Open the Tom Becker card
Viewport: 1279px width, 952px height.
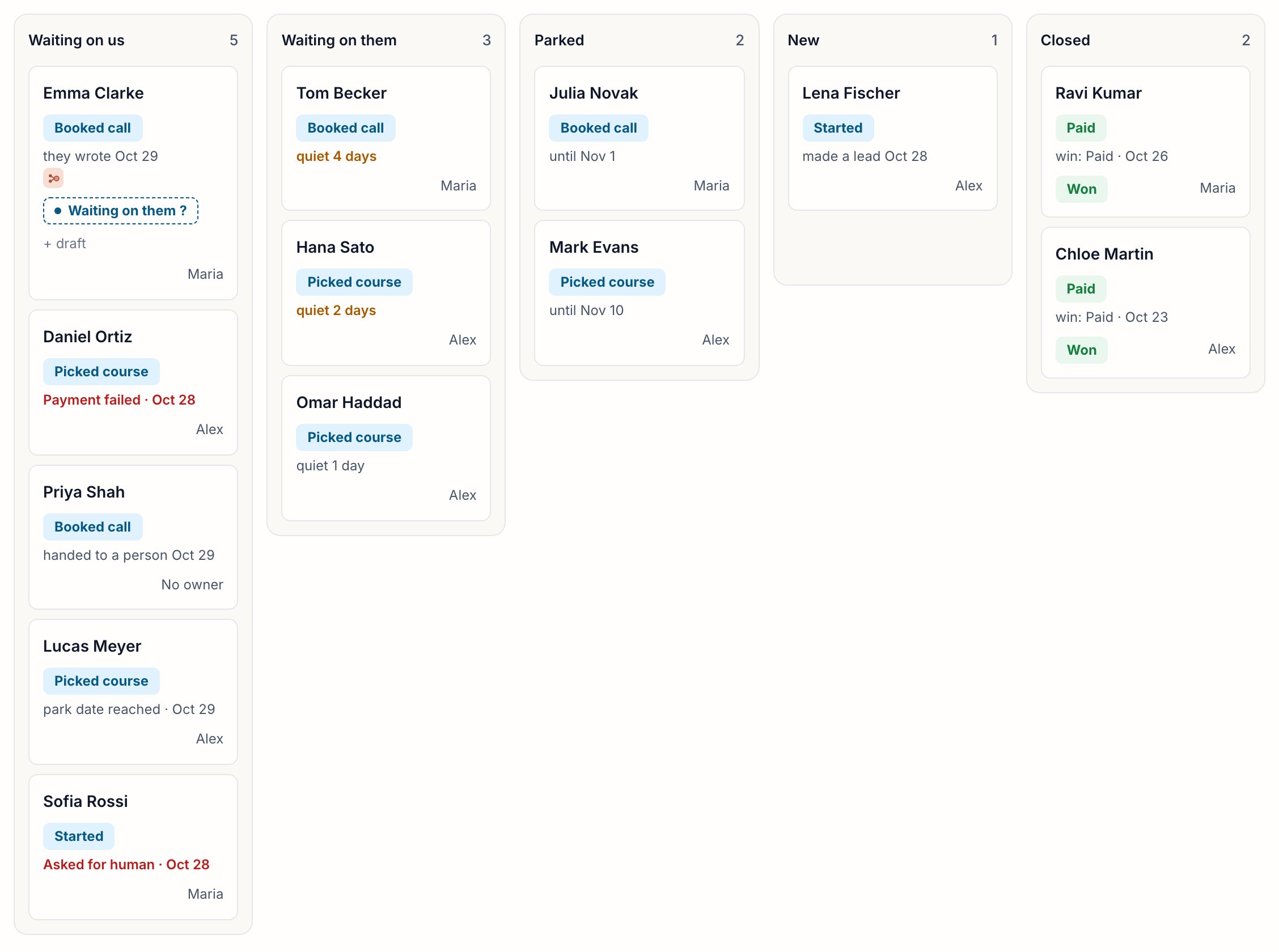386,138
